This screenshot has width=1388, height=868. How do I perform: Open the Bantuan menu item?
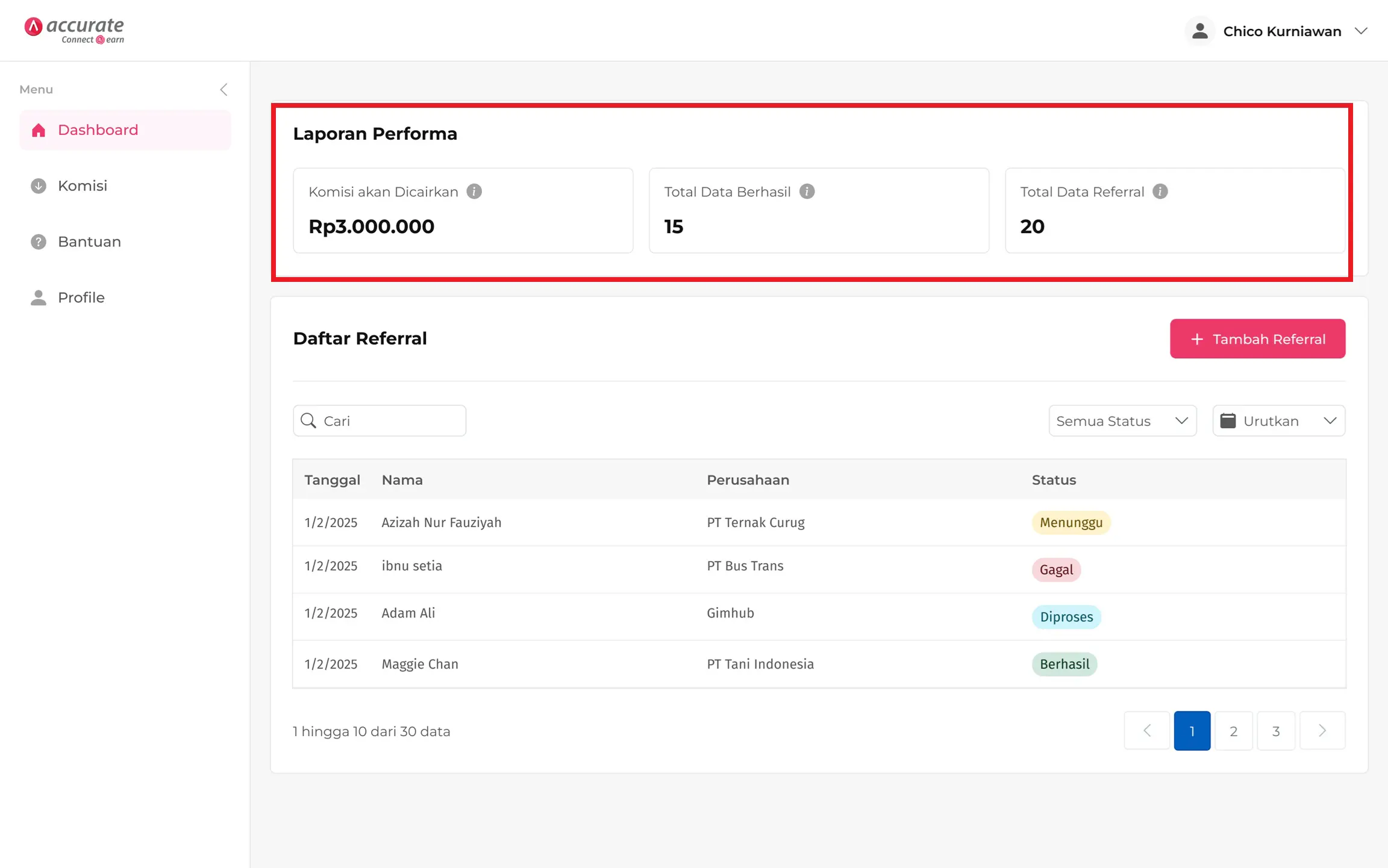point(125,242)
